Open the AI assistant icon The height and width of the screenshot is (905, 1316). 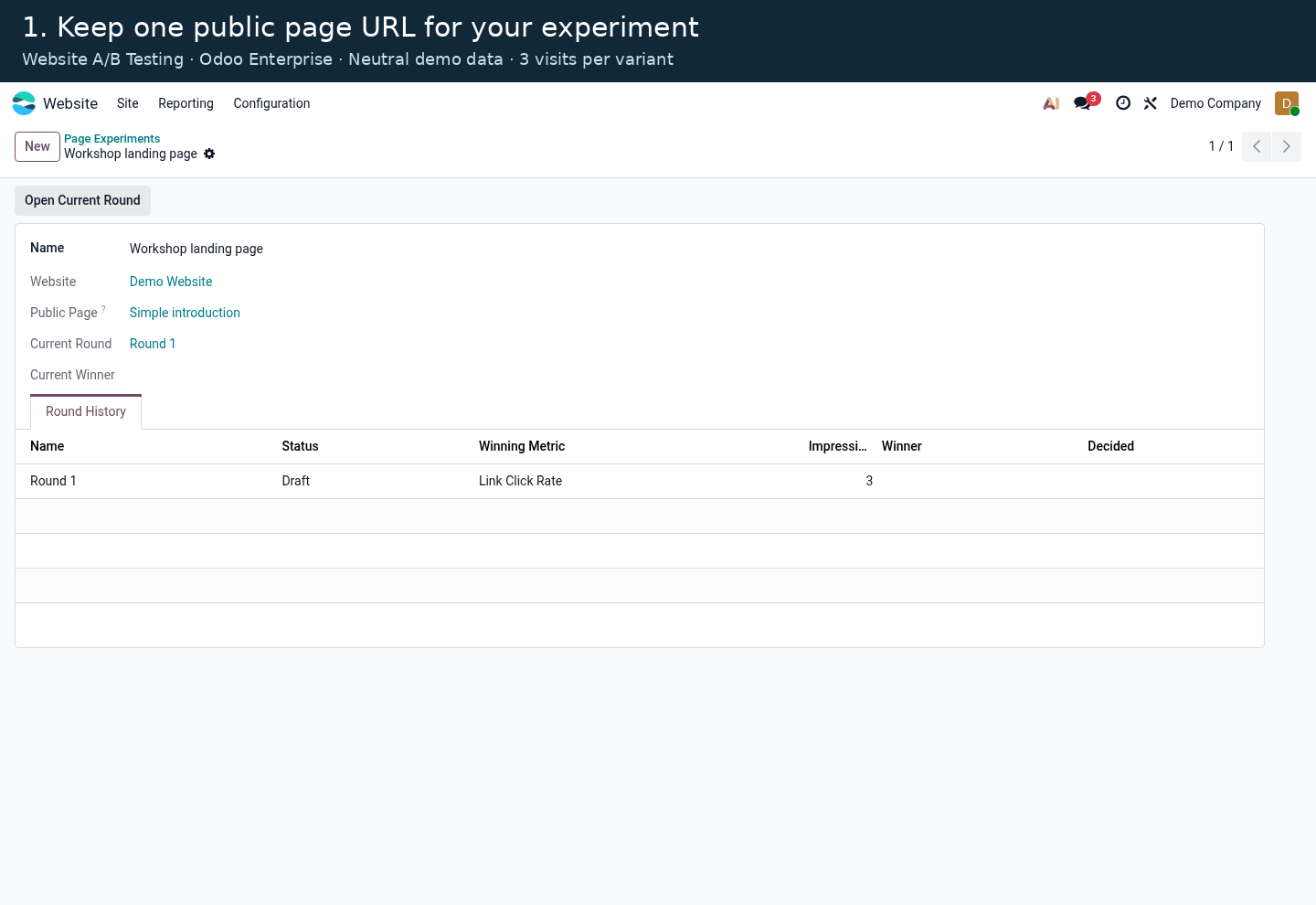pos(1051,103)
